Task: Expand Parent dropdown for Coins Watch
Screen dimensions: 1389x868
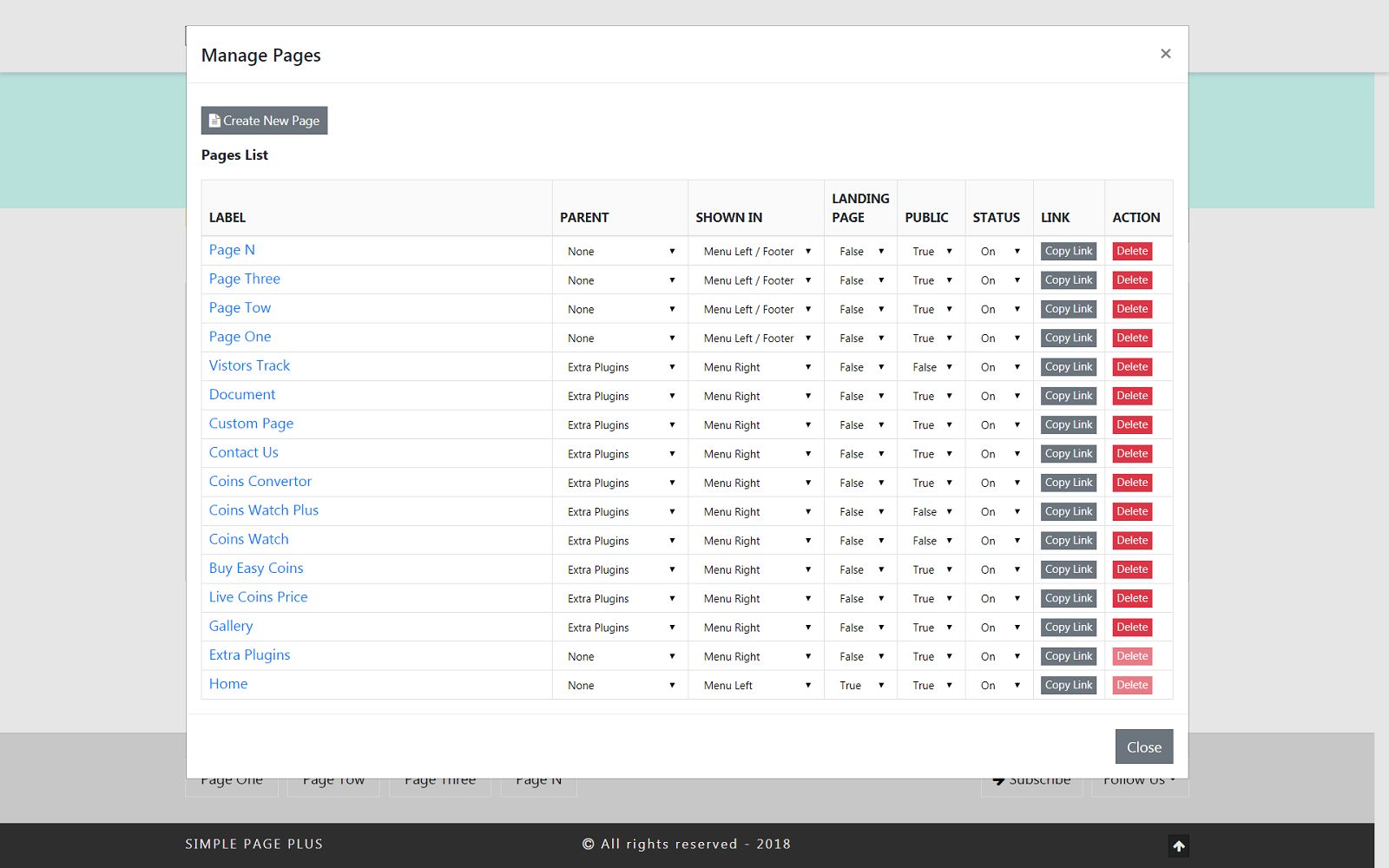Action: click(620, 541)
